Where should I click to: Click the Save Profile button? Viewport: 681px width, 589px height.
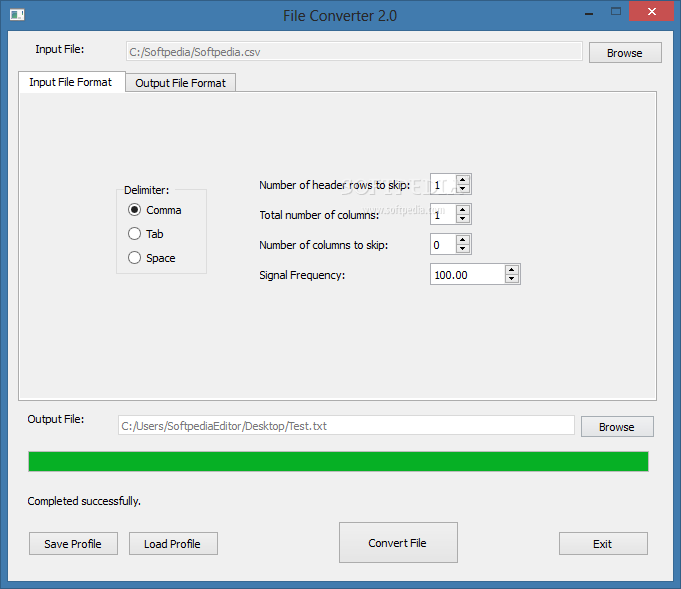73,544
